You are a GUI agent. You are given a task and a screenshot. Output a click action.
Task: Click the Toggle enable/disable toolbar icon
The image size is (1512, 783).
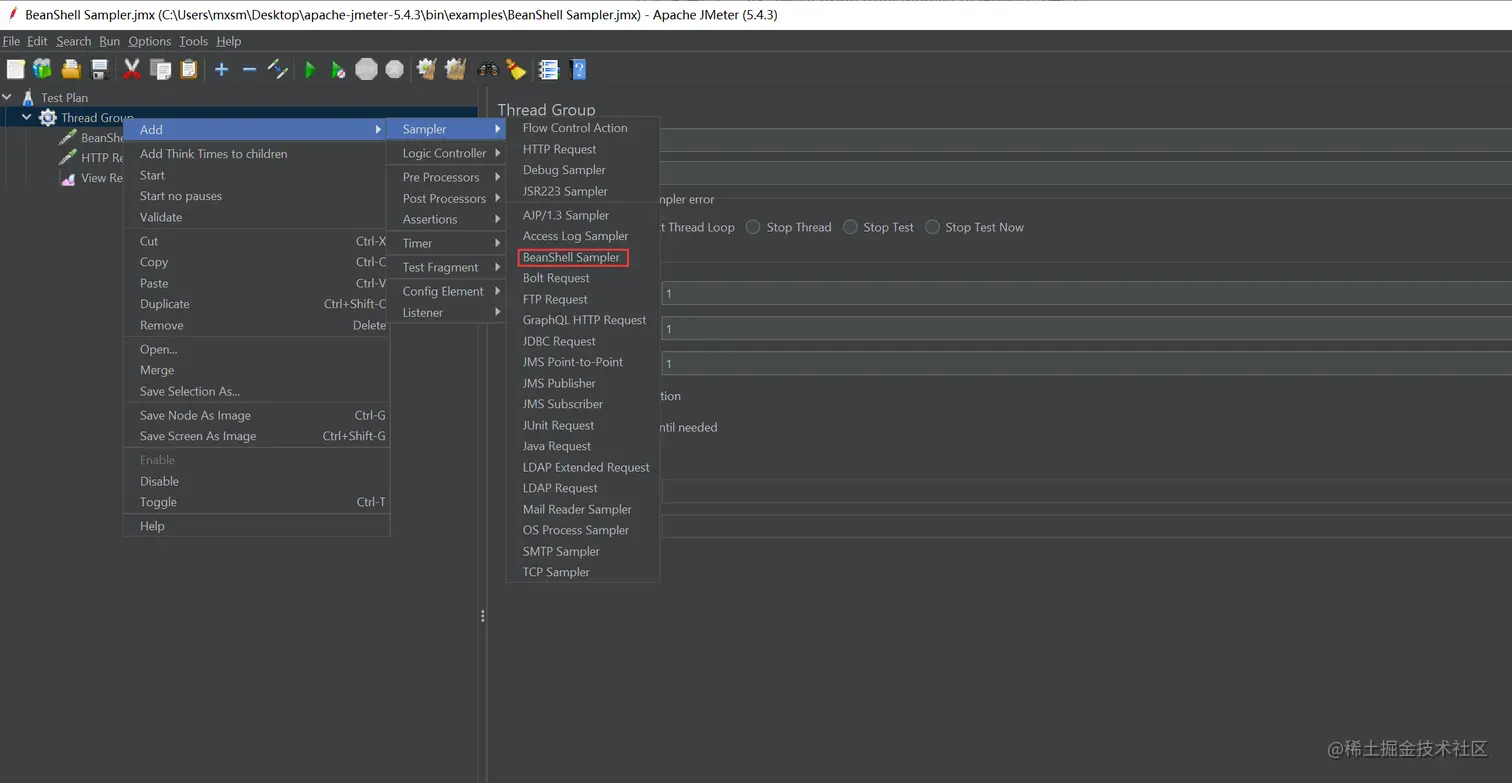[x=278, y=69]
